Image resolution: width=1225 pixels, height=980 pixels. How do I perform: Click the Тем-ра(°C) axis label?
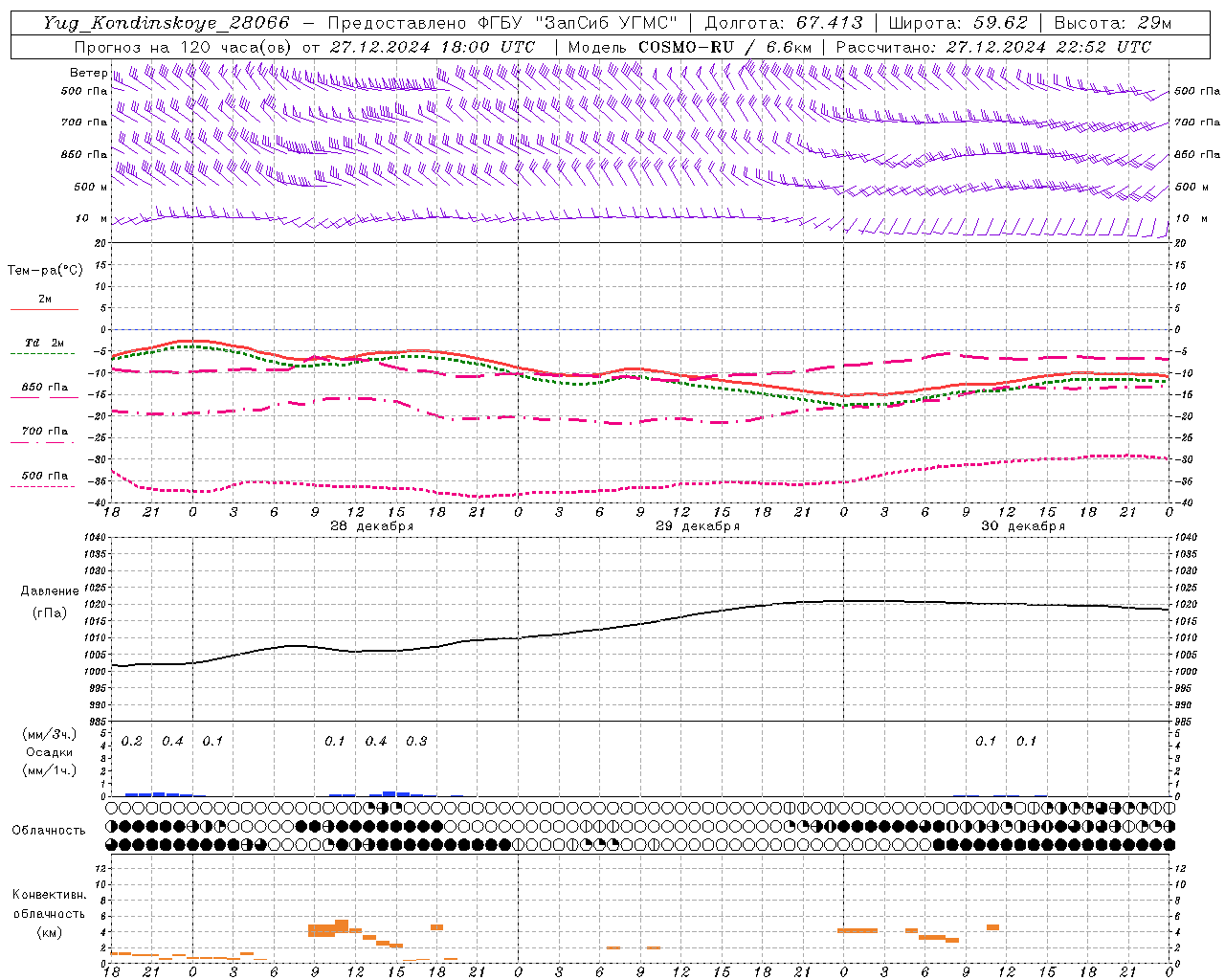[45, 271]
